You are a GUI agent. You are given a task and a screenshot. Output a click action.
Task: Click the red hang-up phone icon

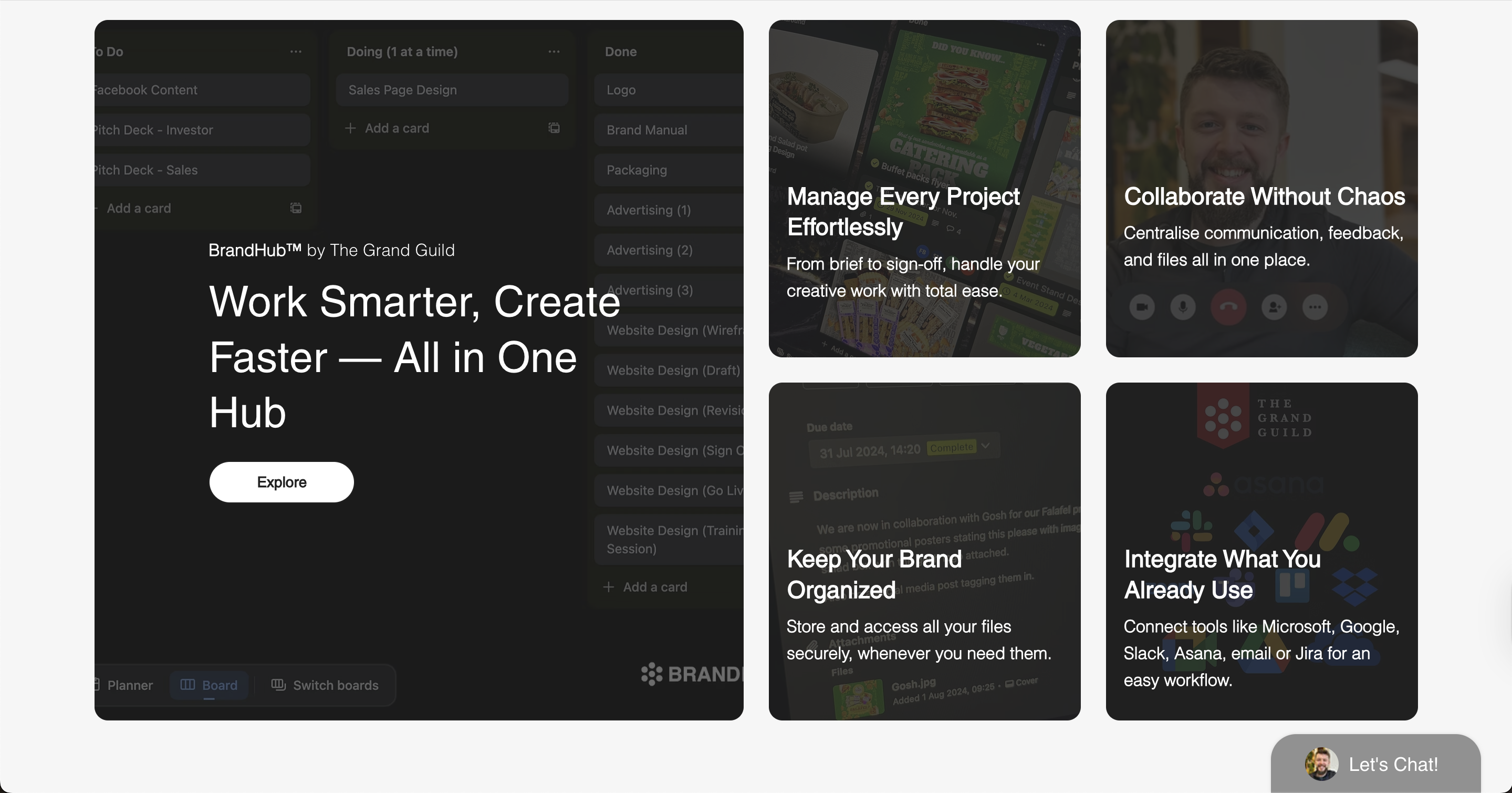click(x=1228, y=306)
